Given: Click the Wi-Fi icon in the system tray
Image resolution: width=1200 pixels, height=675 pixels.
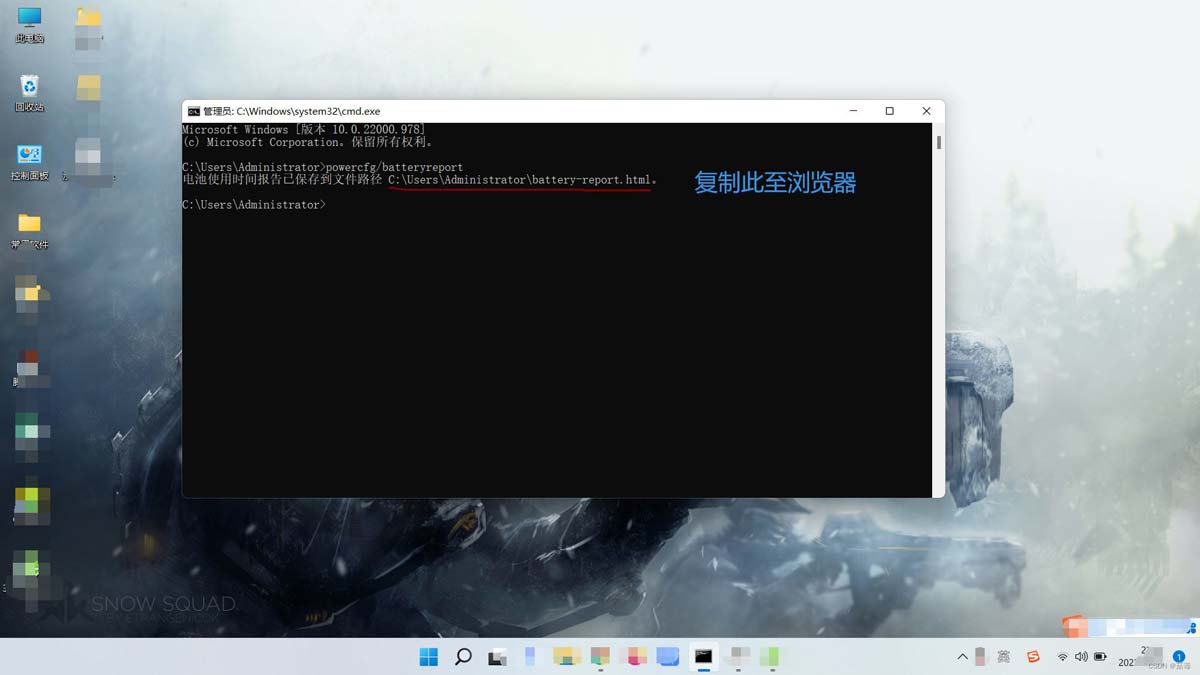Looking at the screenshot, I should (x=1063, y=657).
